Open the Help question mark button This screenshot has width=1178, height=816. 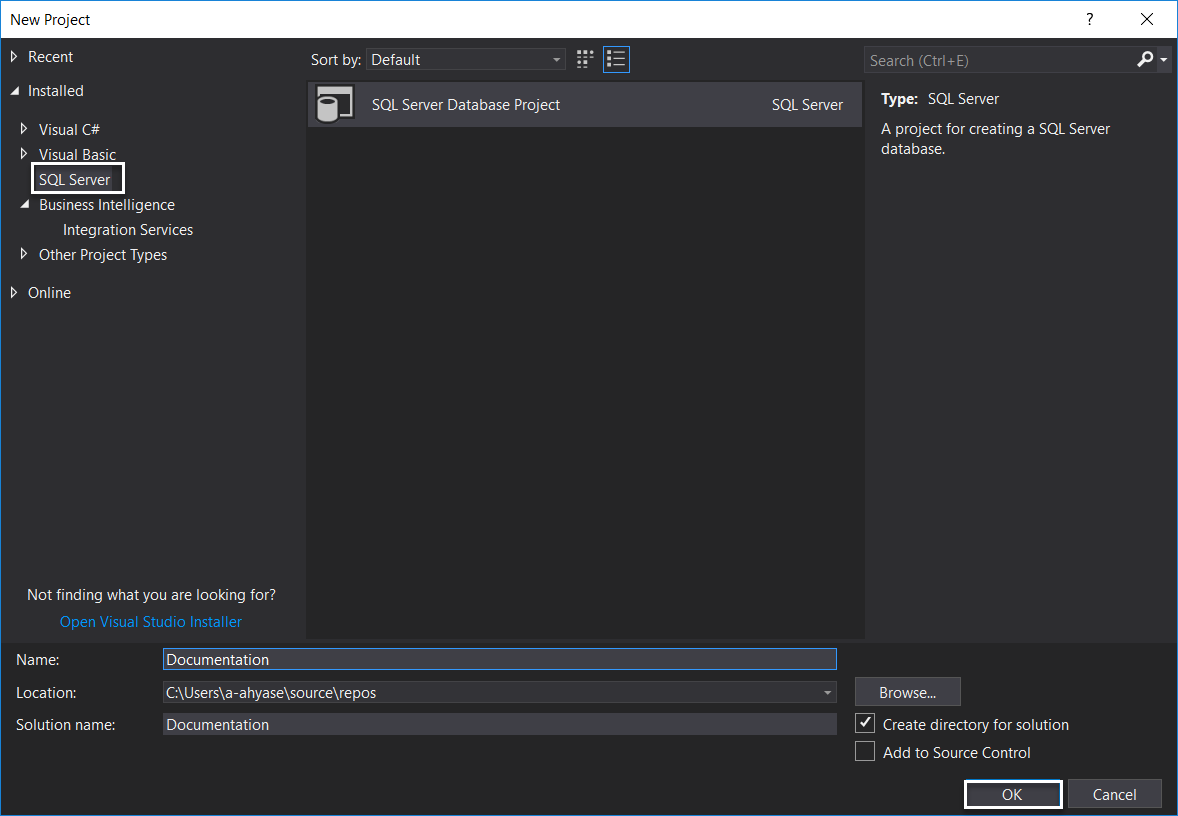coord(1089,20)
